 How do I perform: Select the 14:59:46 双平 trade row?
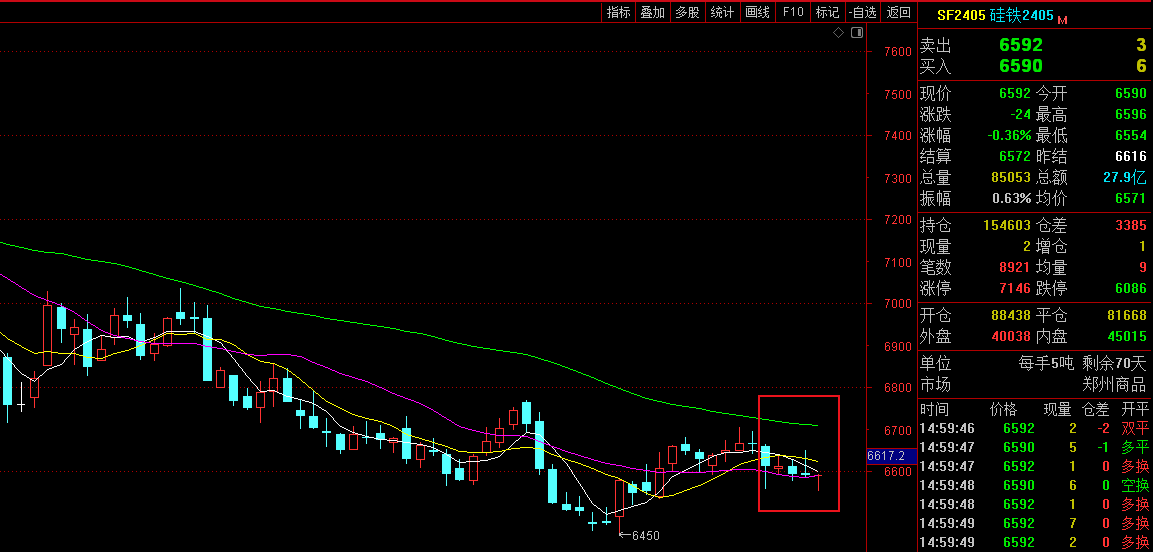1034,429
